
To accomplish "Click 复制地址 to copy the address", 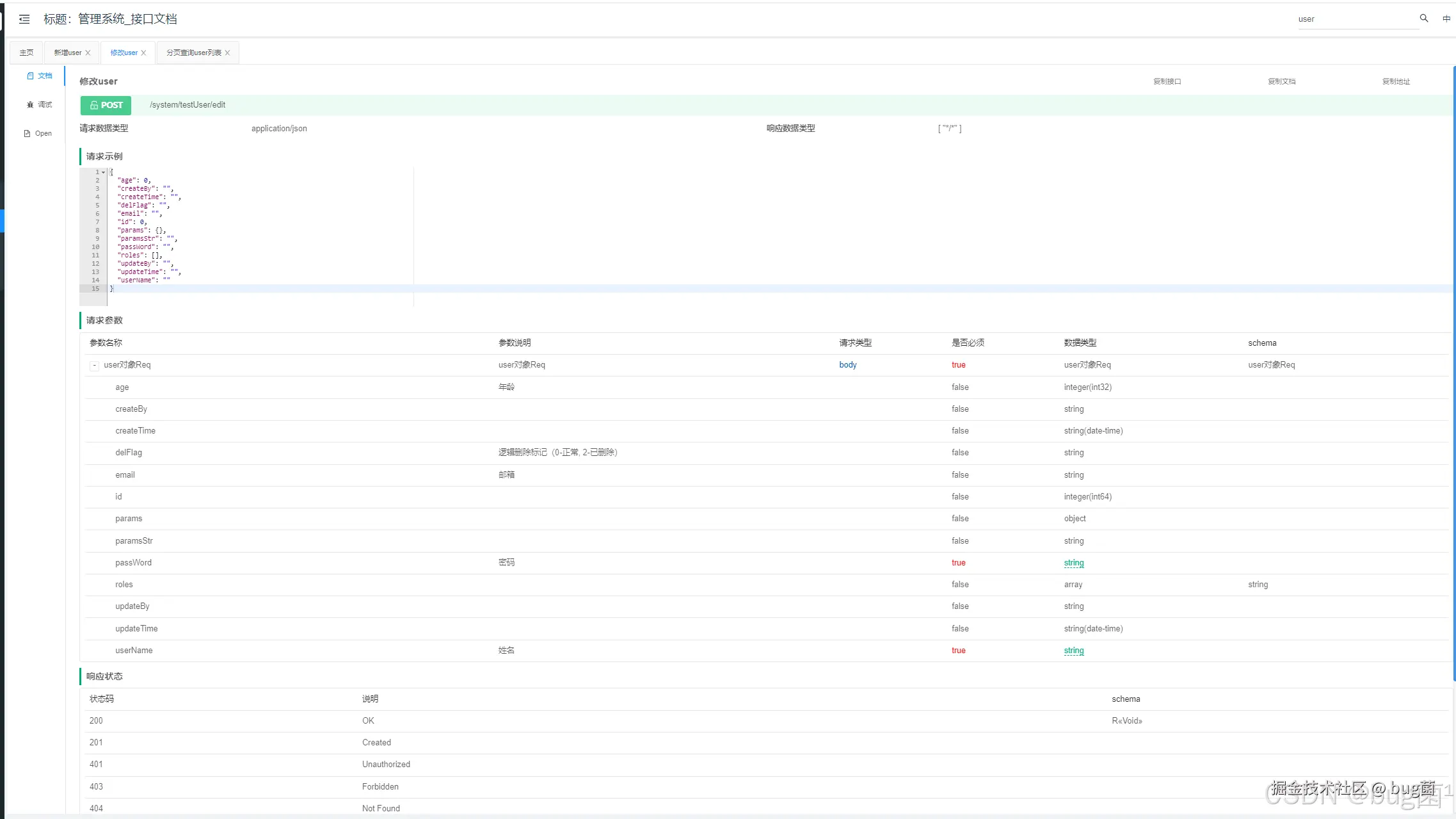I will pos(1395,81).
